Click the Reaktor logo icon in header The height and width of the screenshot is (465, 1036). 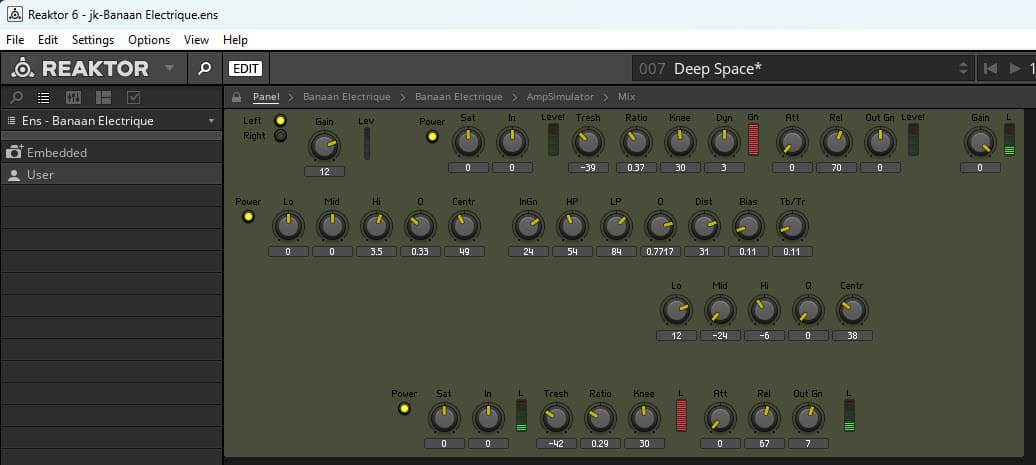click(x=22, y=68)
